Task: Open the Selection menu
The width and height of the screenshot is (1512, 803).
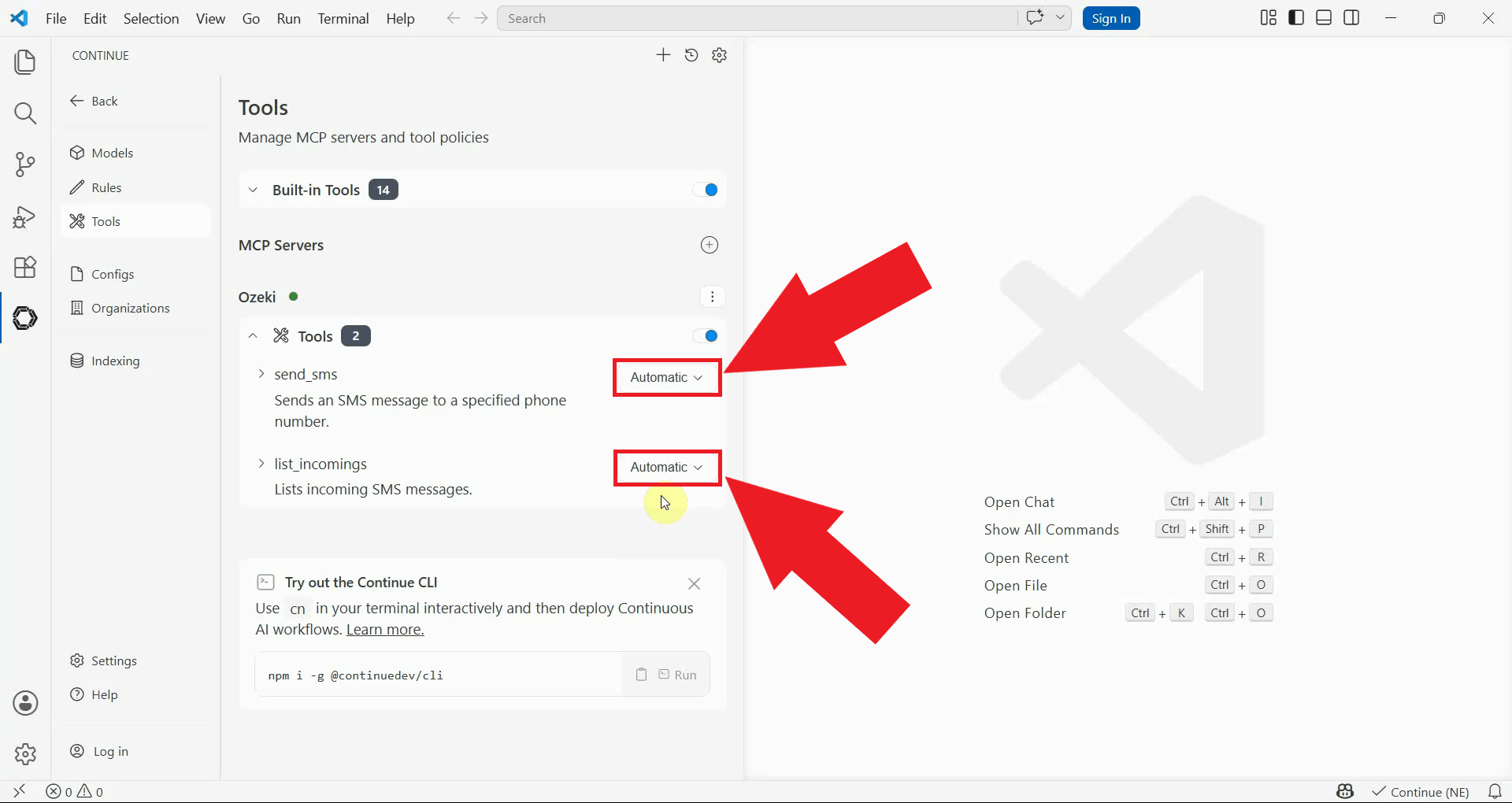Action: 151,18
